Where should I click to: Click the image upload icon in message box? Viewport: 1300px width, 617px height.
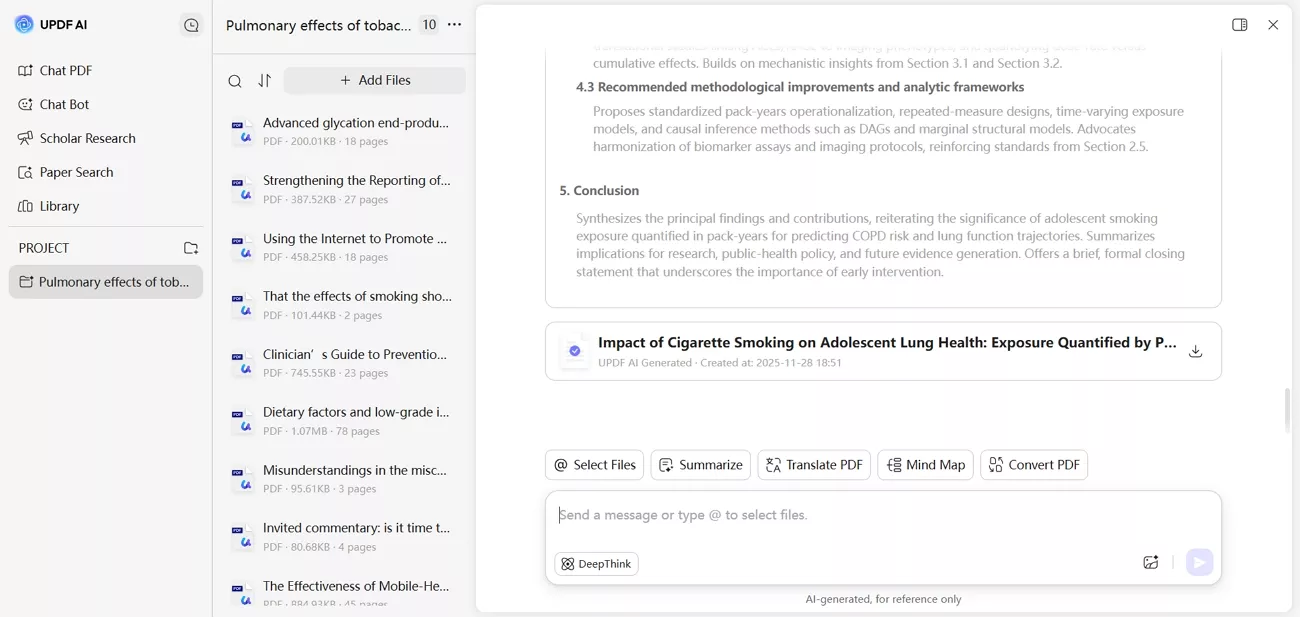point(1151,563)
